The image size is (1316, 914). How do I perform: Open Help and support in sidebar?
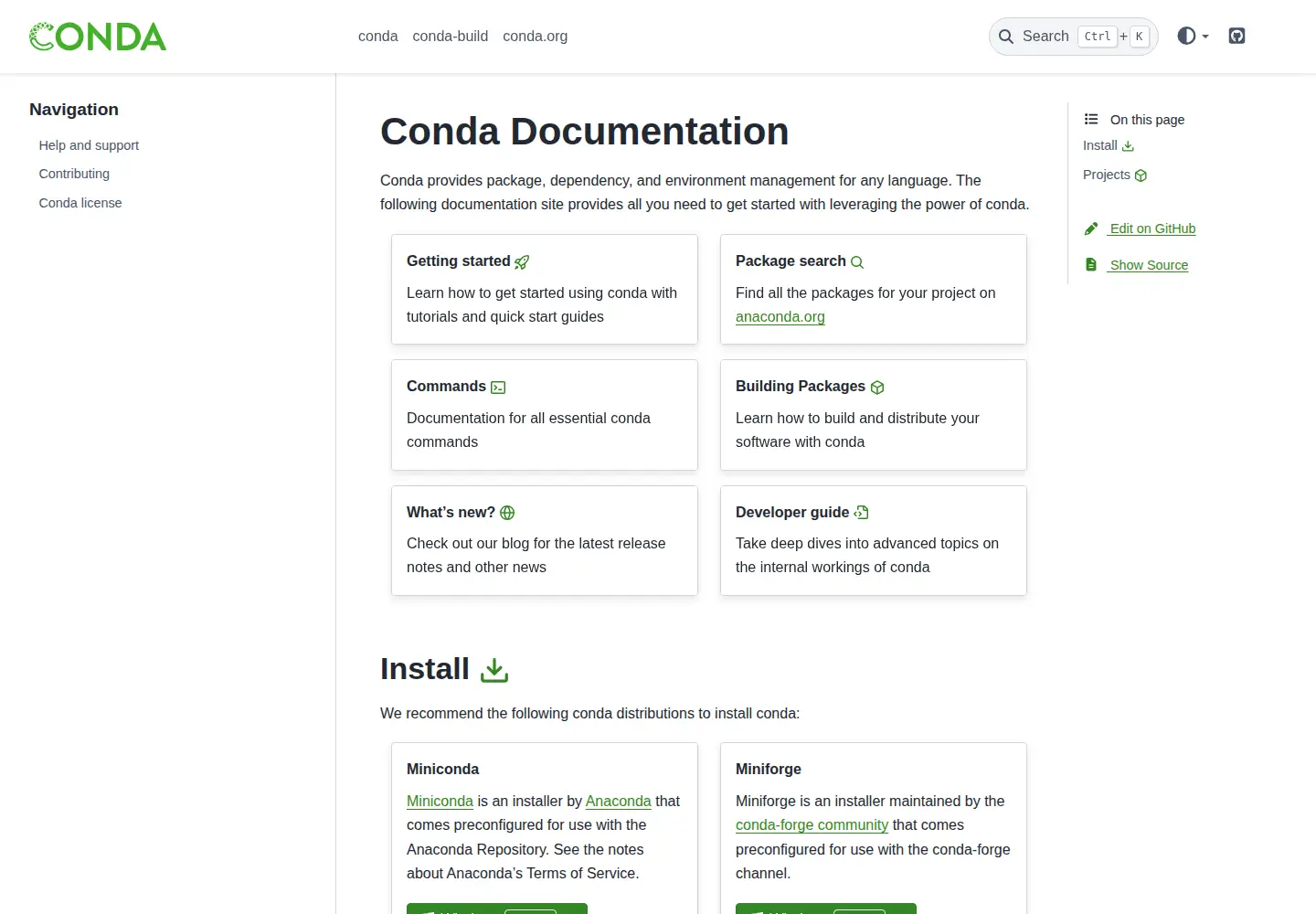[x=89, y=145]
